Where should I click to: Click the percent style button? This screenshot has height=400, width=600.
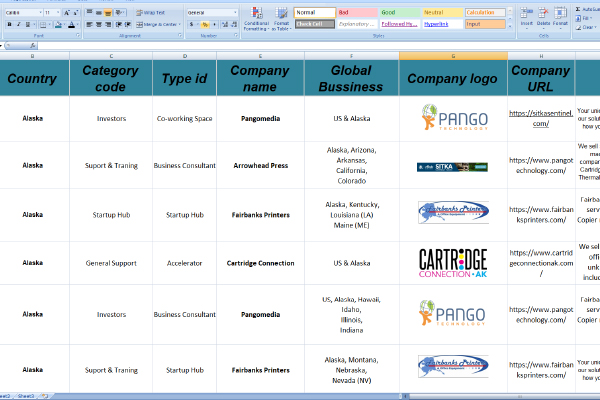coord(201,23)
